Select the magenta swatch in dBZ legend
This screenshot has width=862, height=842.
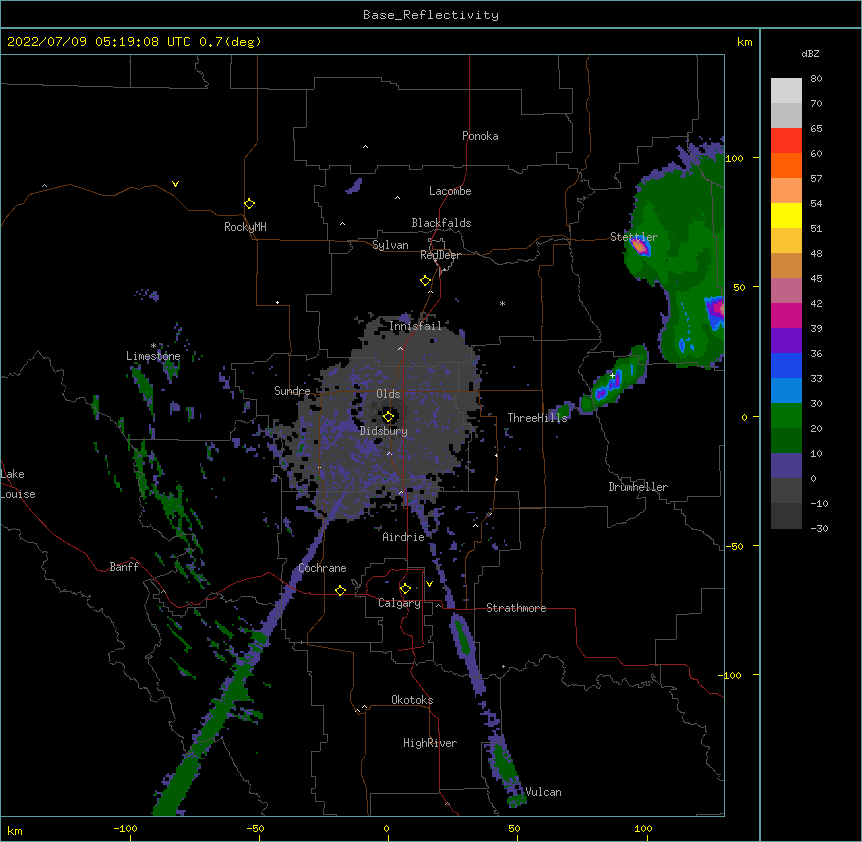tap(786, 315)
